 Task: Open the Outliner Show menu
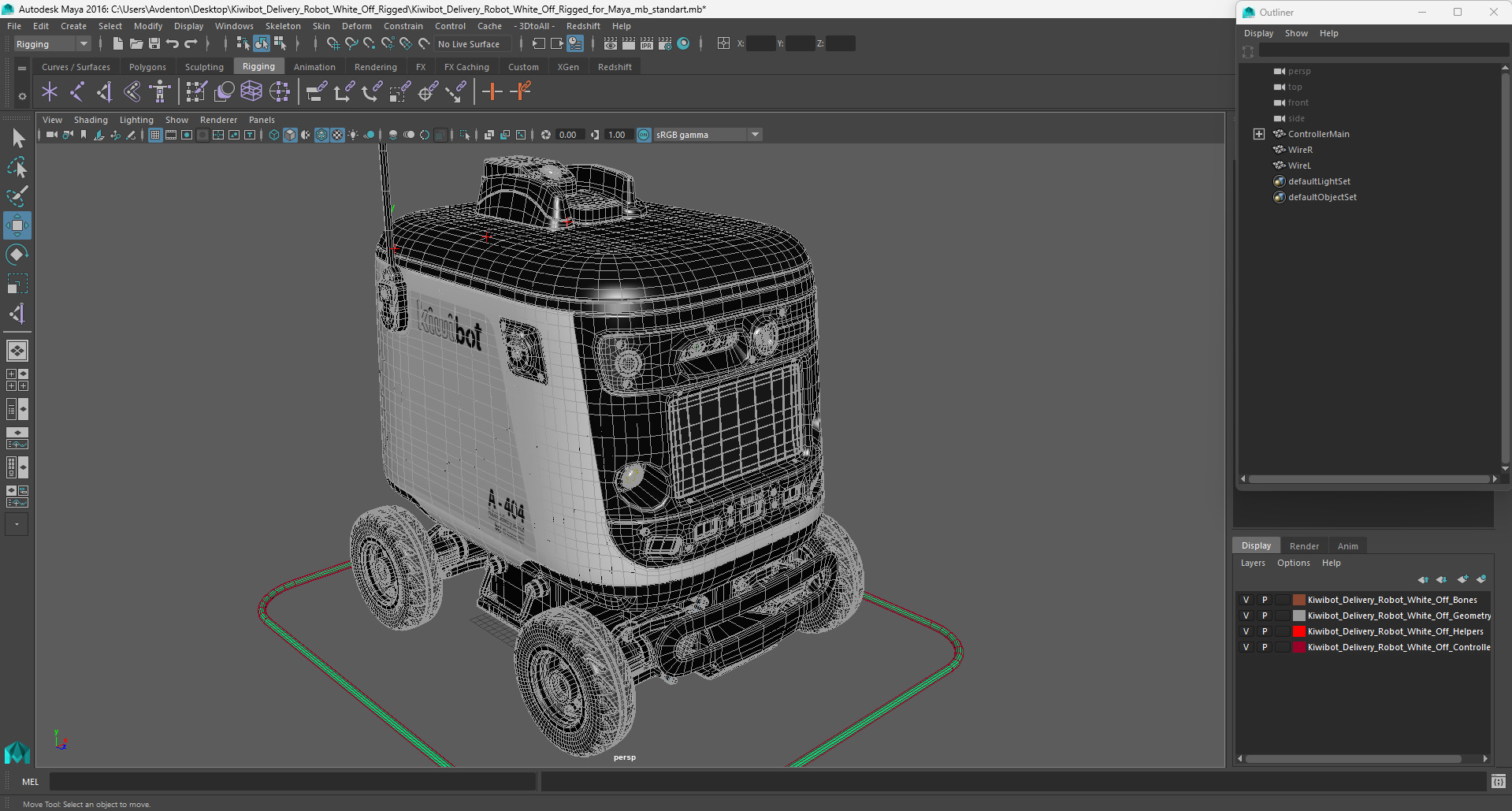coord(1296,33)
